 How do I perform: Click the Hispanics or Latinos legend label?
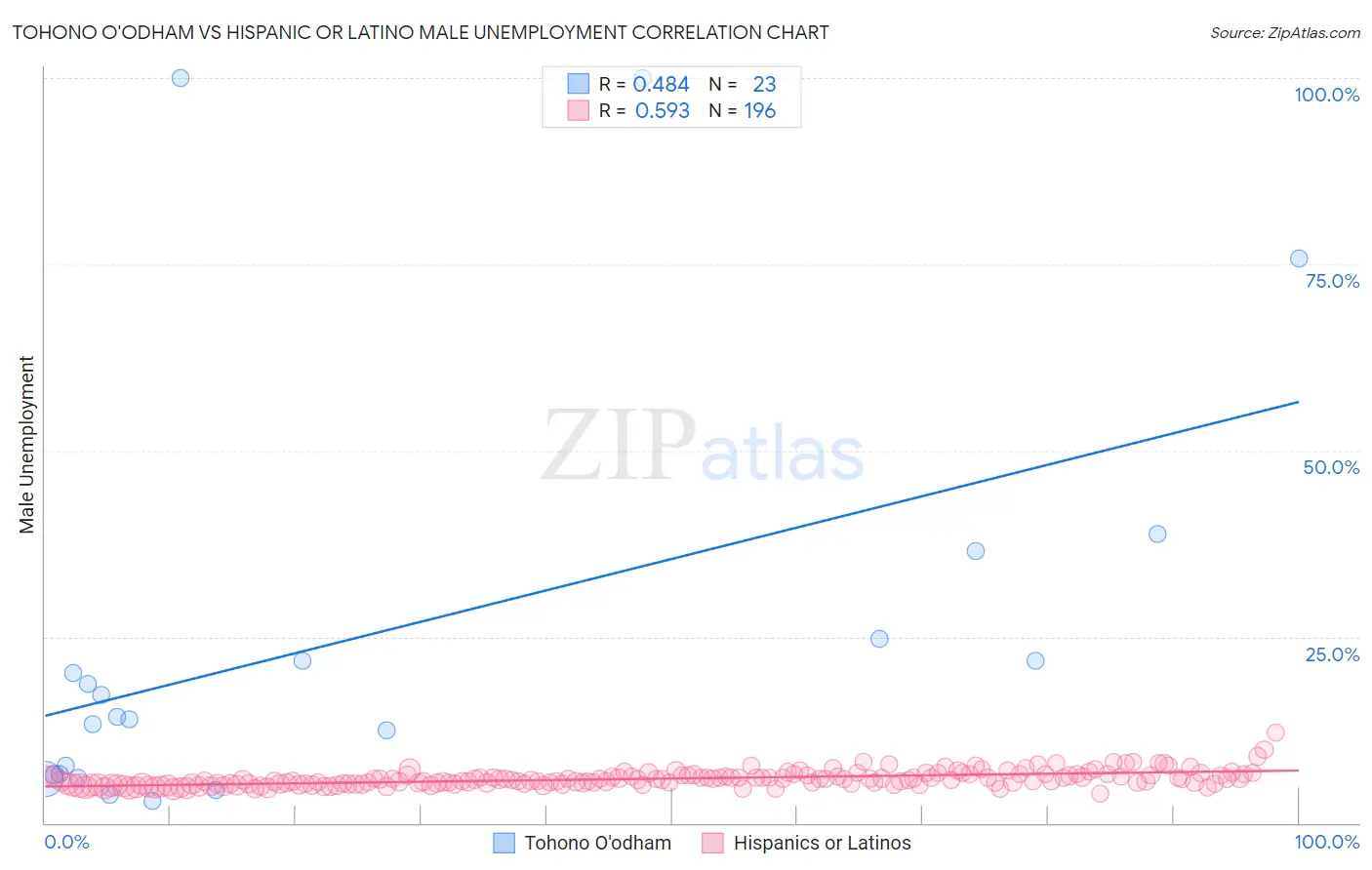point(822,843)
